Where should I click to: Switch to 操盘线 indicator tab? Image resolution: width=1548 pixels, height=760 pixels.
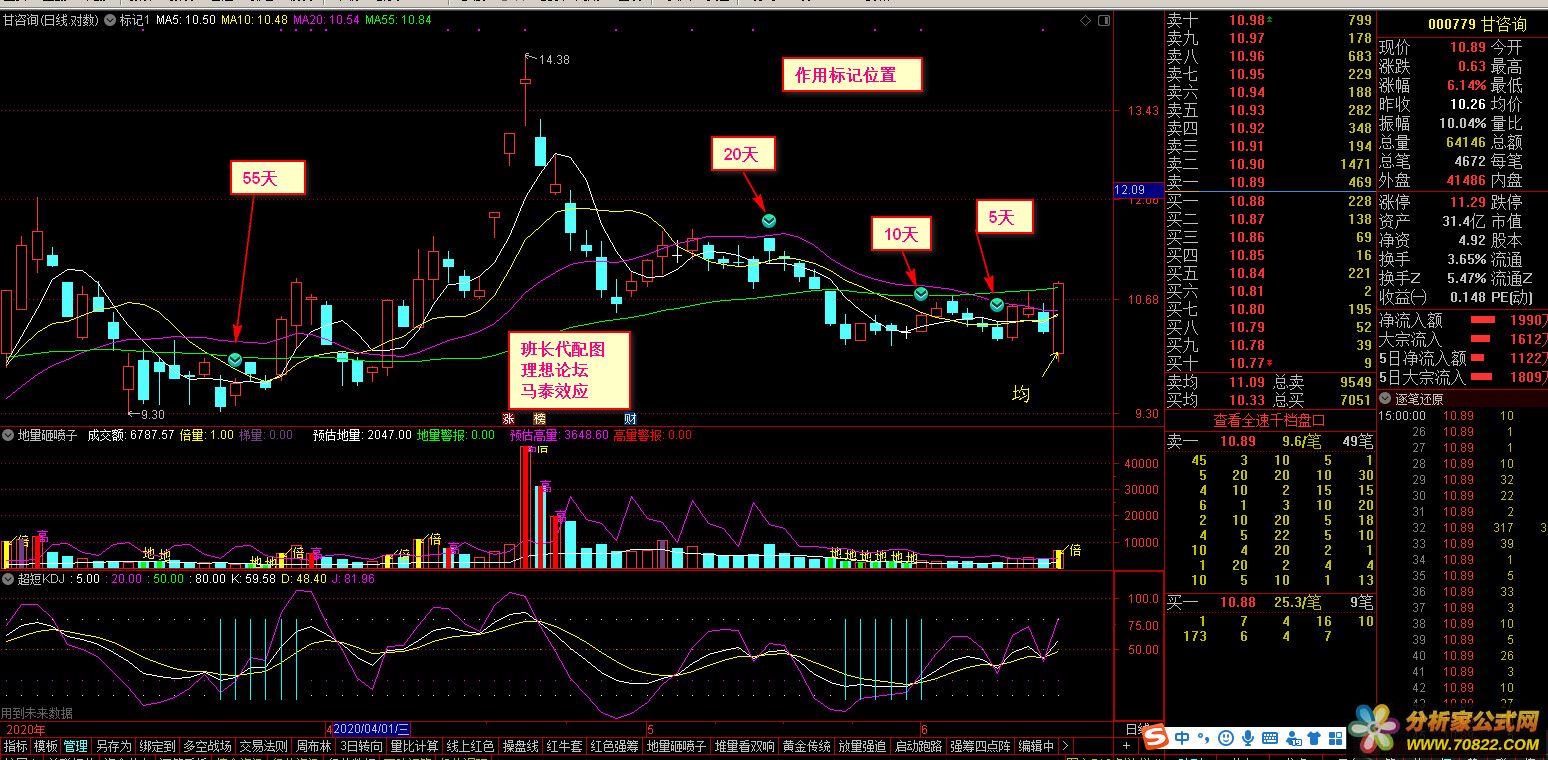pos(520,746)
